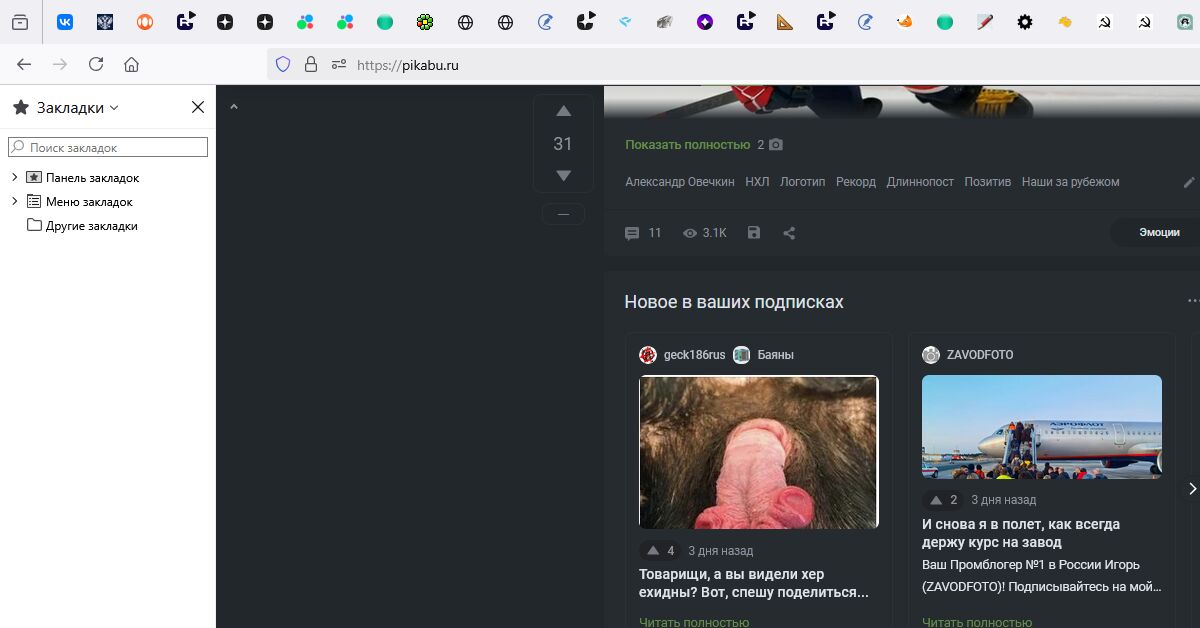Select the НХЛ tag on the post
This screenshot has width=1200, height=628.
757,182
